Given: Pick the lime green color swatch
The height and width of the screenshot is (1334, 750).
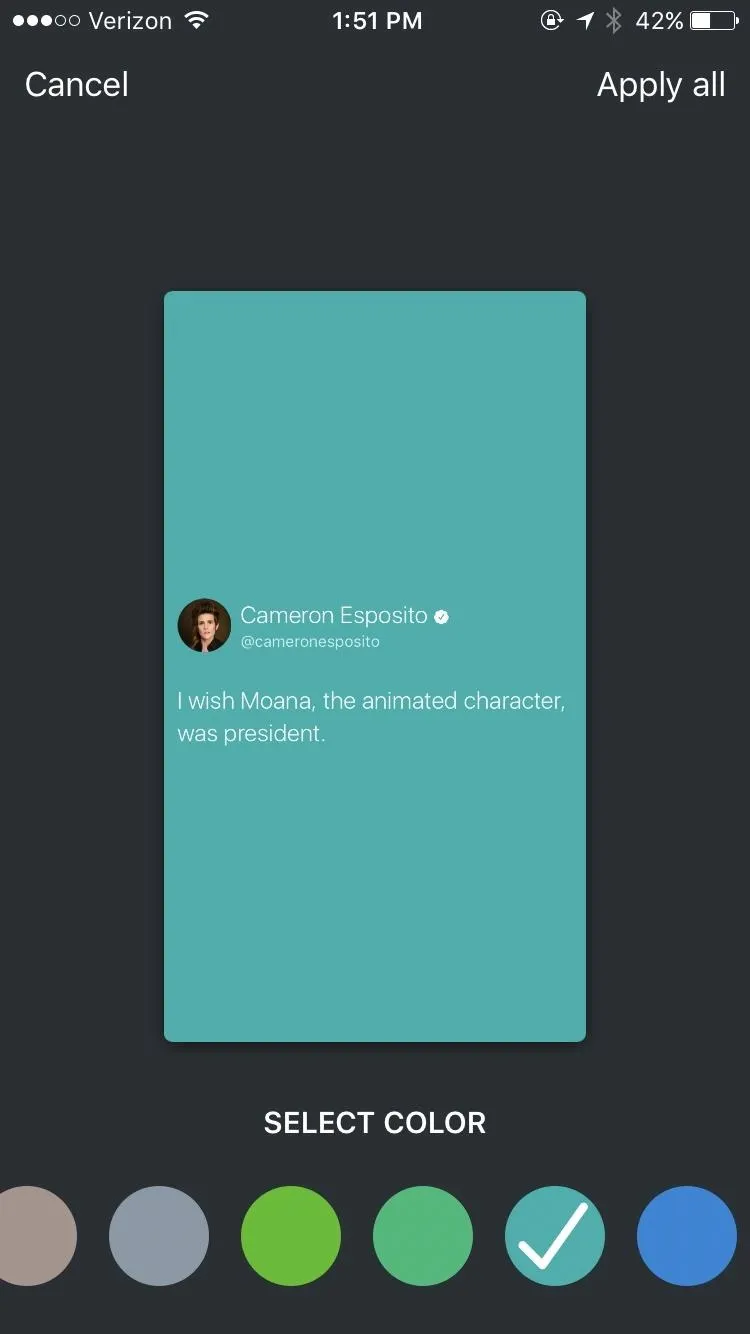Looking at the screenshot, I should [291, 1236].
